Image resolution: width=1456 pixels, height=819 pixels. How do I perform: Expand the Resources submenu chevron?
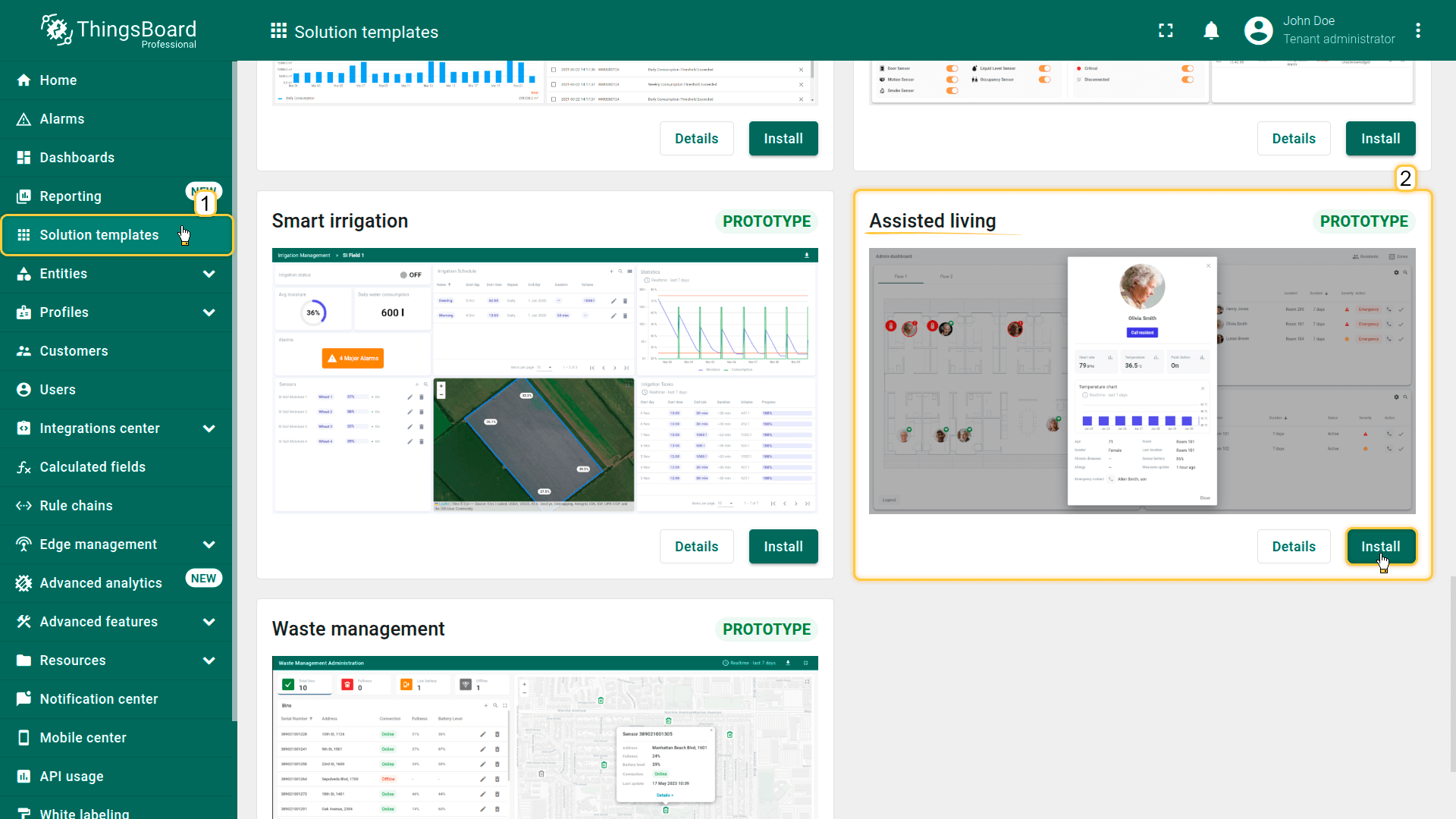click(x=209, y=661)
